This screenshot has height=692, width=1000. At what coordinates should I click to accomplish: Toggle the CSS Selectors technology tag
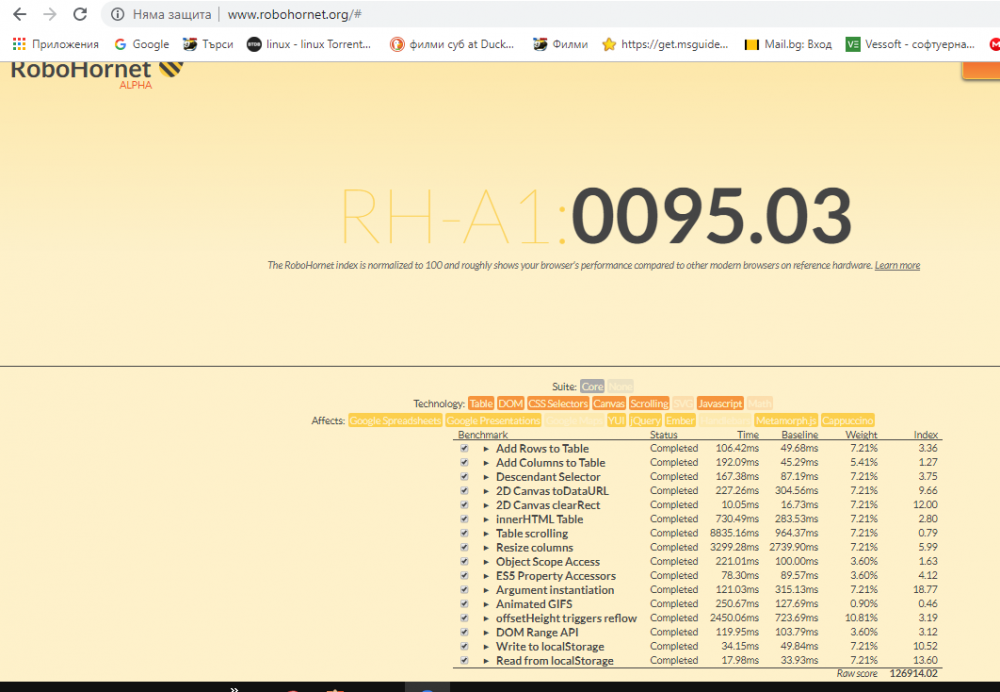[x=558, y=404]
